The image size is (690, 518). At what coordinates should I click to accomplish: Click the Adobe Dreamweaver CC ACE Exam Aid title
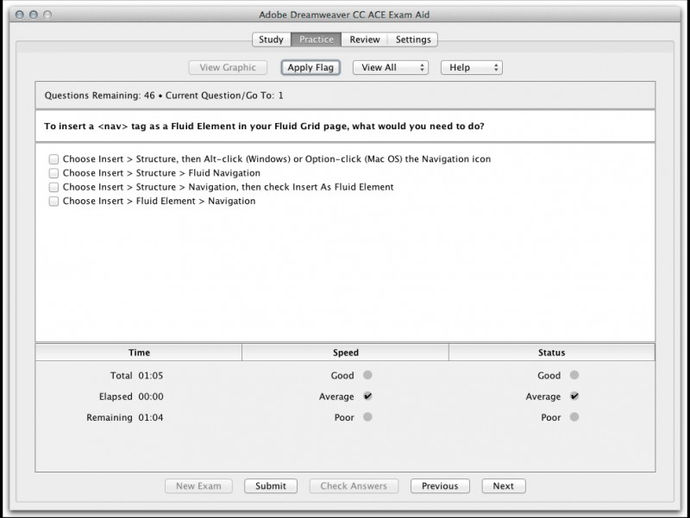pos(344,15)
